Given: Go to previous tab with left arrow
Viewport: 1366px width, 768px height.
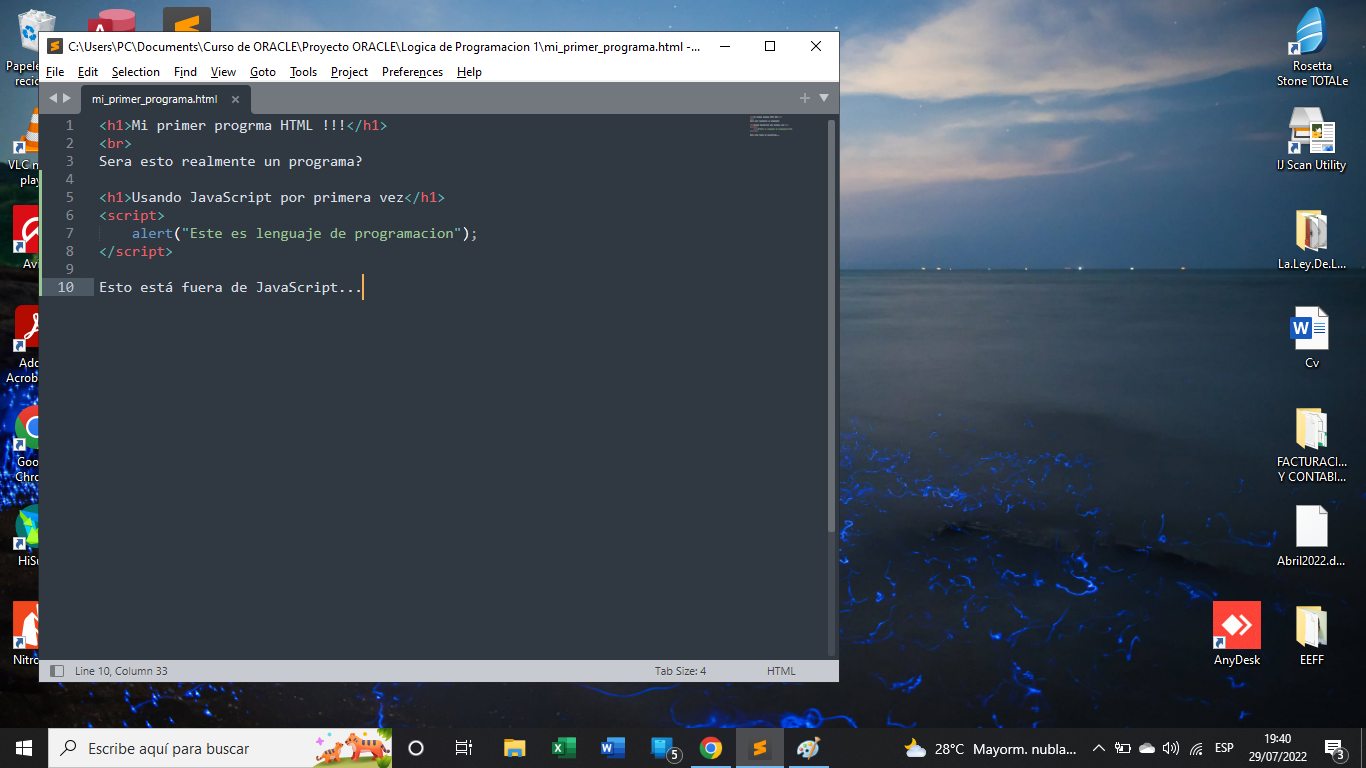Looking at the screenshot, I should [x=53, y=98].
